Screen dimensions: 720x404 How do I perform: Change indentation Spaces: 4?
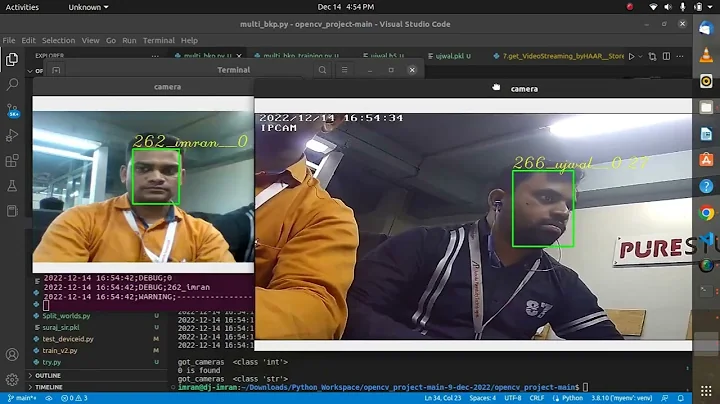pos(482,398)
